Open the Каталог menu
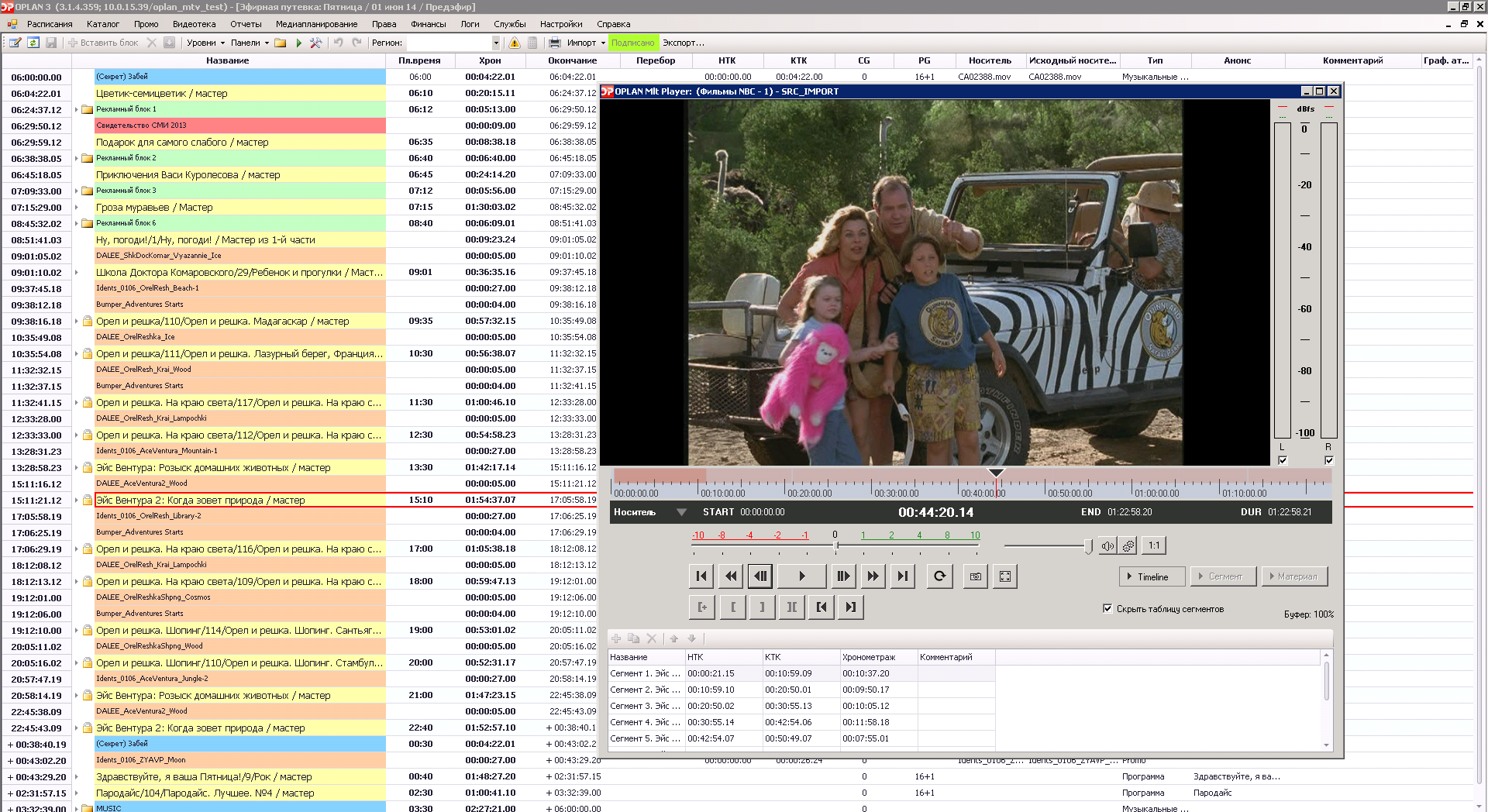This screenshot has width=1488, height=812. (x=103, y=24)
